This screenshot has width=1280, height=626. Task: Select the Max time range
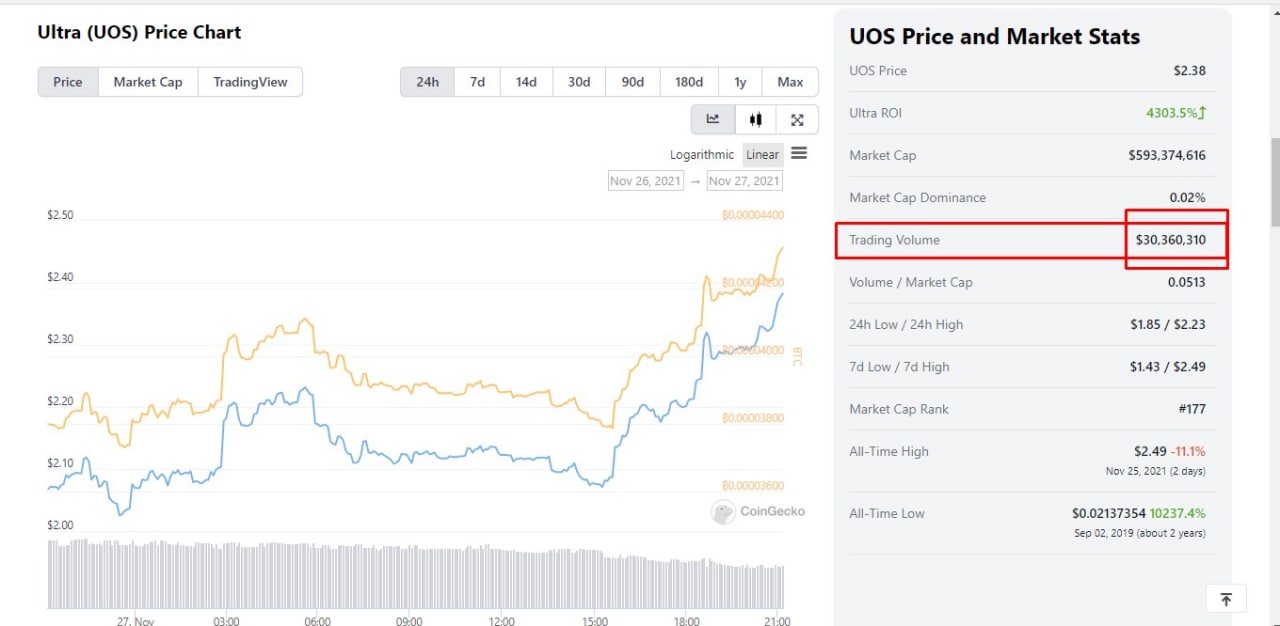[790, 82]
